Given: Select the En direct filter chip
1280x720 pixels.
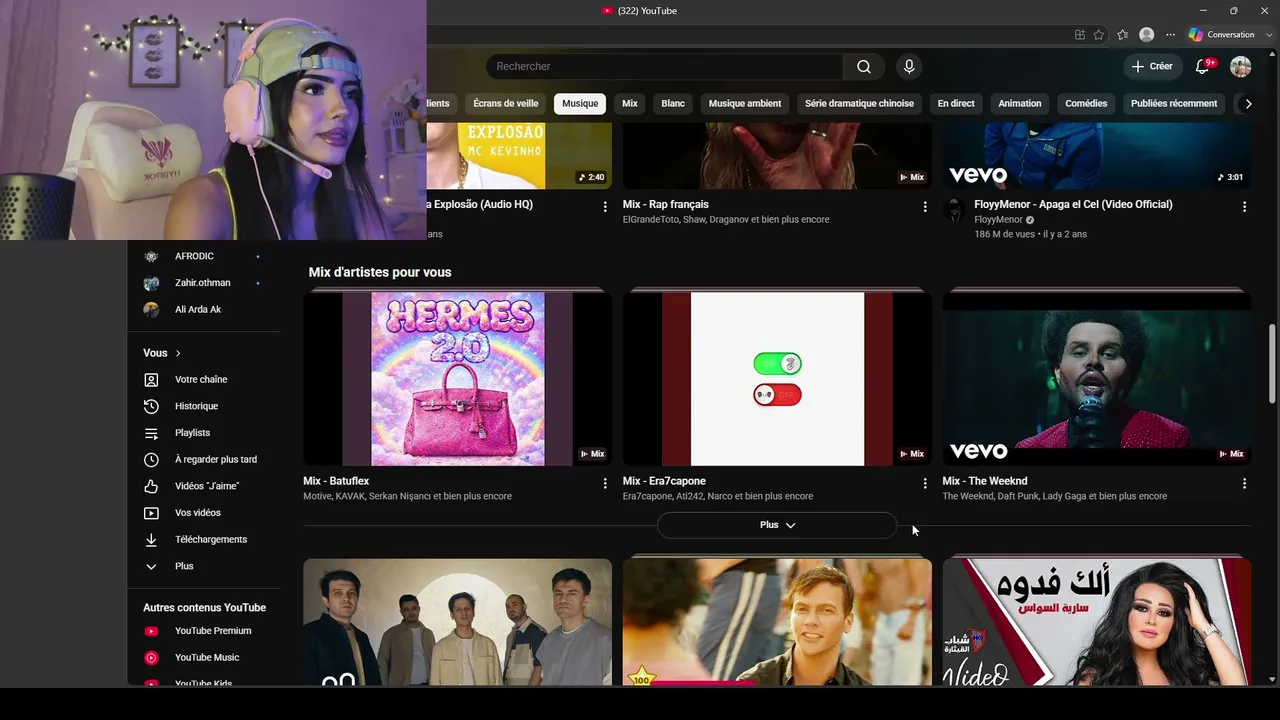Looking at the screenshot, I should pyautogui.click(x=956, y=104).
